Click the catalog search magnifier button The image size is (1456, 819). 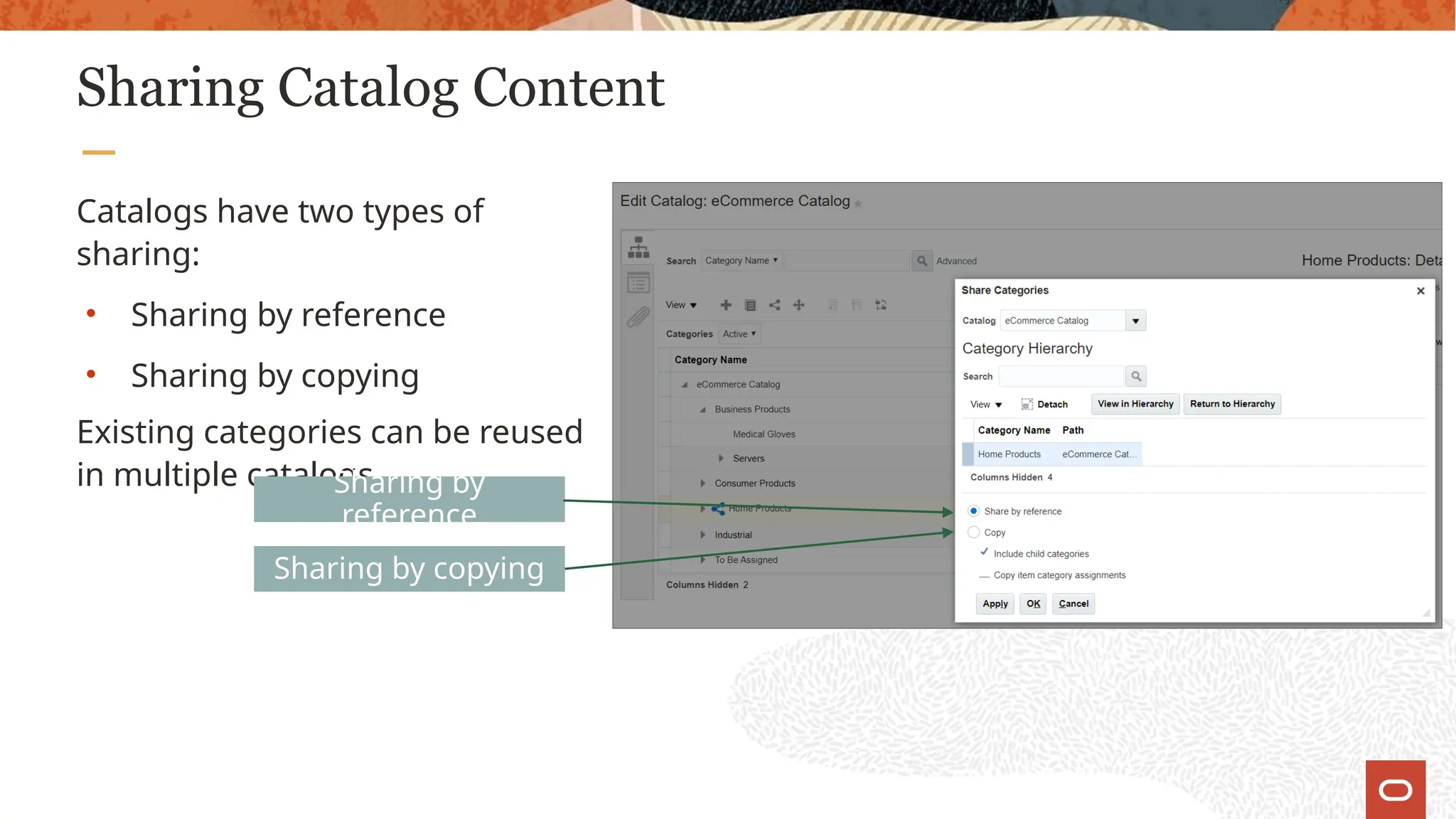click(921, 261)
